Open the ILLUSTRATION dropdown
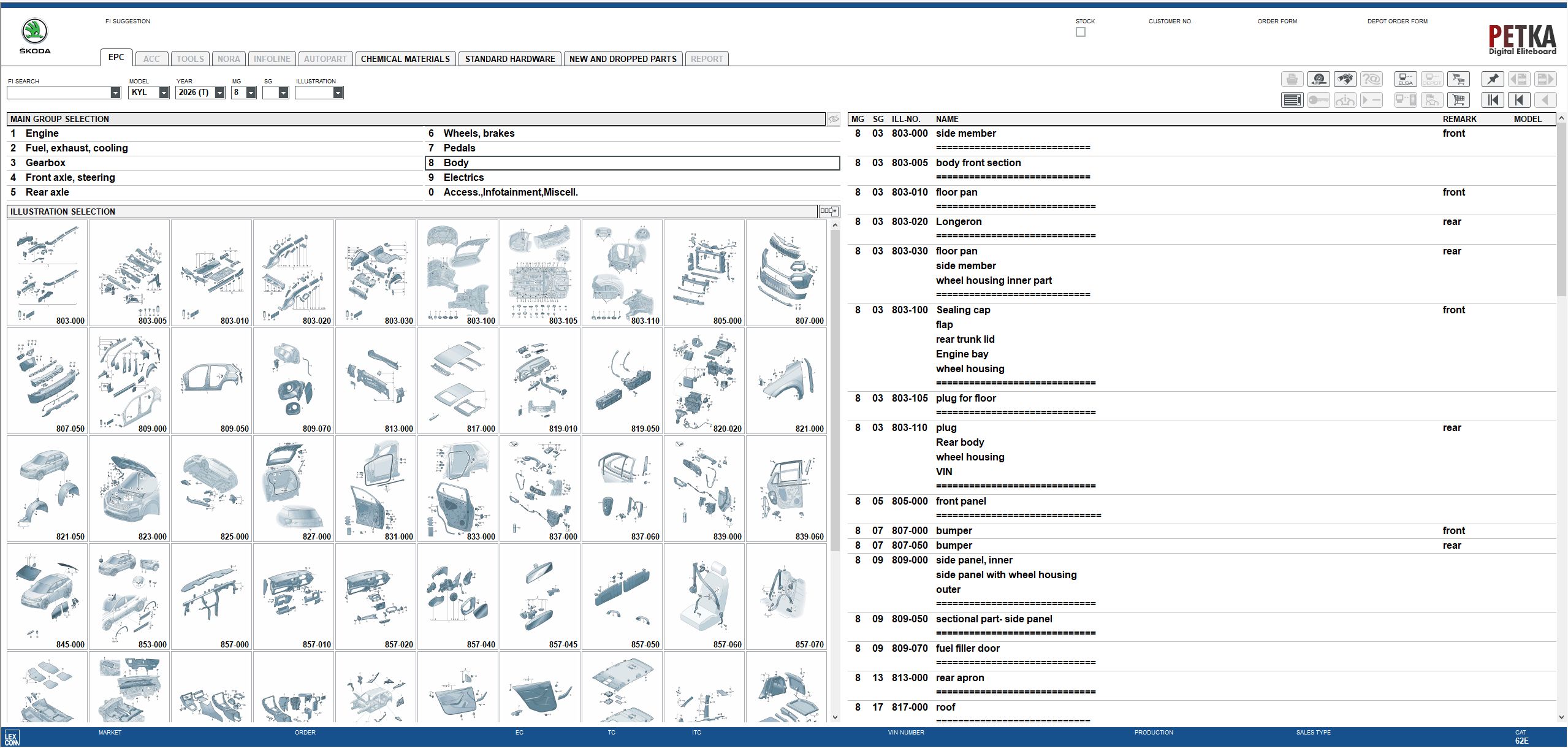This screenshot has width=1568, height=748. click(338, 93)
